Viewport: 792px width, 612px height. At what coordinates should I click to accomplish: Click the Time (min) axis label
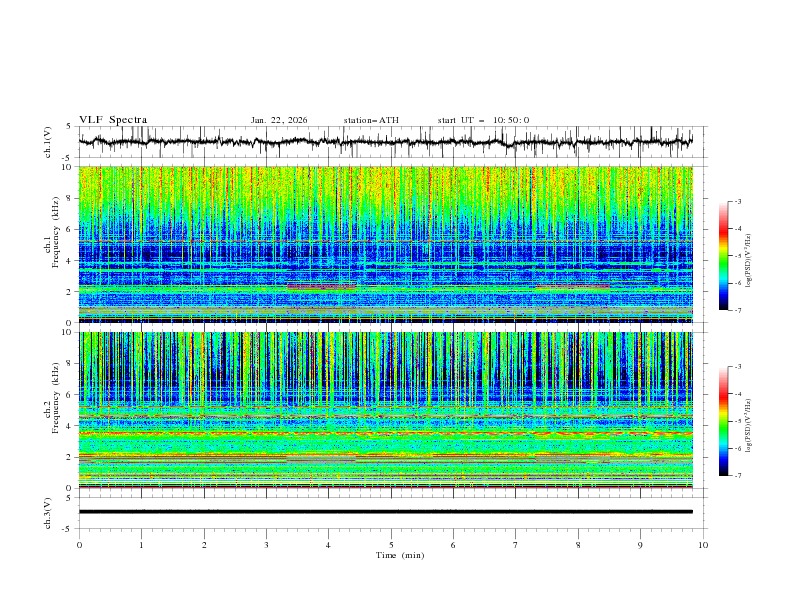(398, 554)
